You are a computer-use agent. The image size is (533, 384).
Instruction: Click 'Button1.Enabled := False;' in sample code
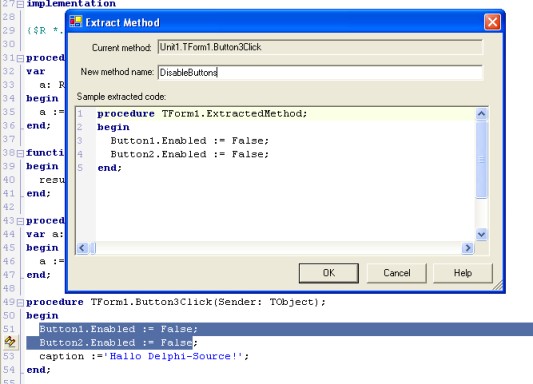point(189,141)
